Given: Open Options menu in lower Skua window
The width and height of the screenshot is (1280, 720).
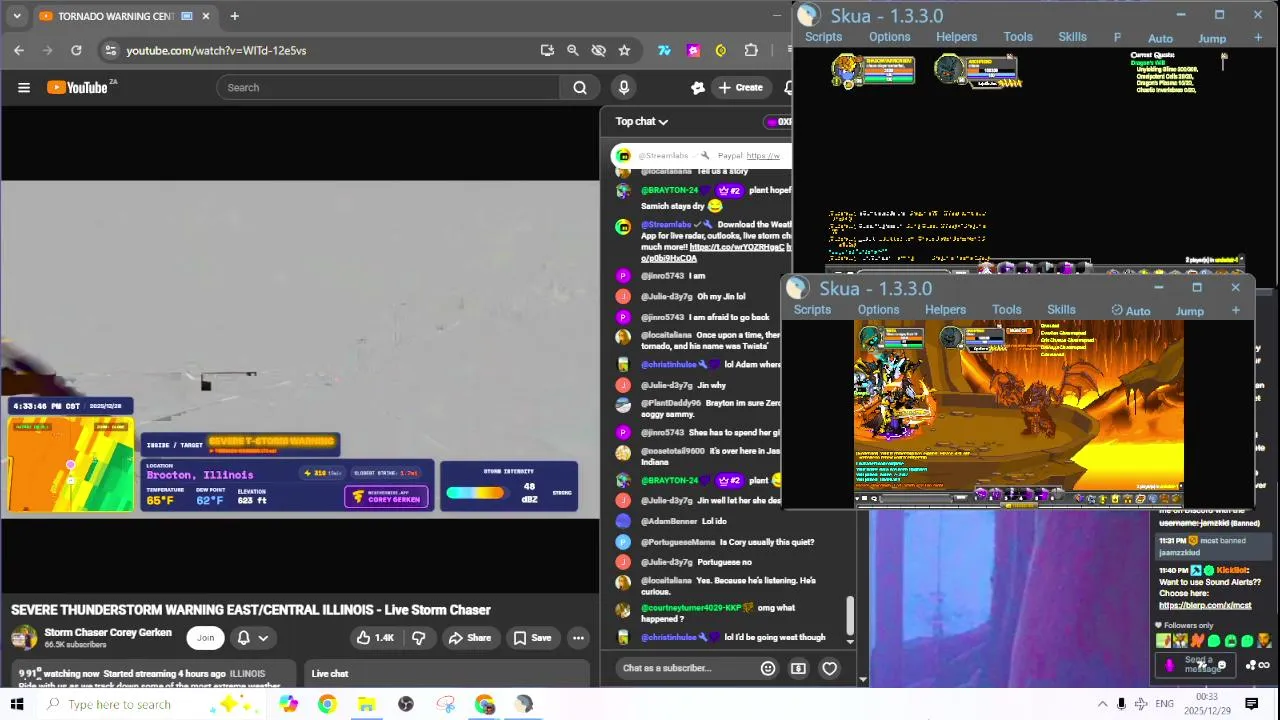Looking at the screenshot, I should (x=879, y=310).
